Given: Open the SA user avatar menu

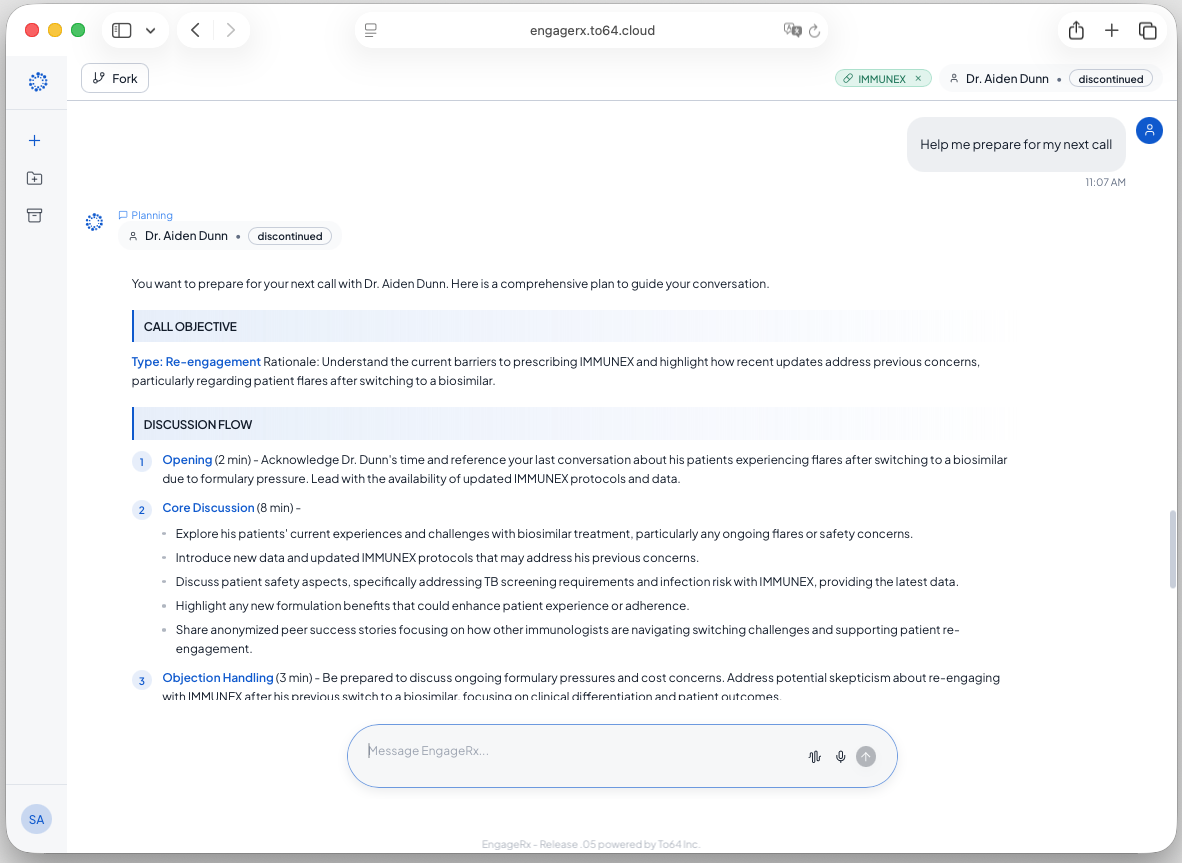Looking at the screenshot, I should 36,819.
